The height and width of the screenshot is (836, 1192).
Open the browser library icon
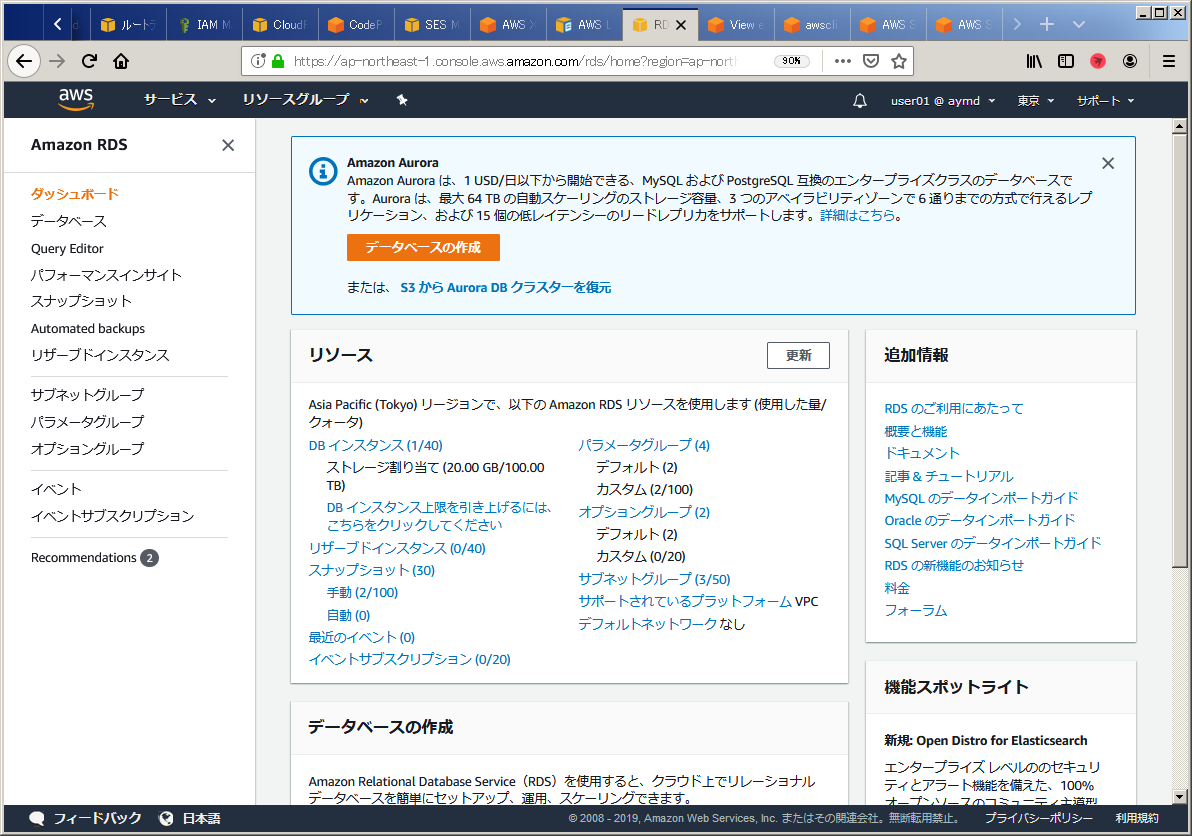coord(1034,61)
